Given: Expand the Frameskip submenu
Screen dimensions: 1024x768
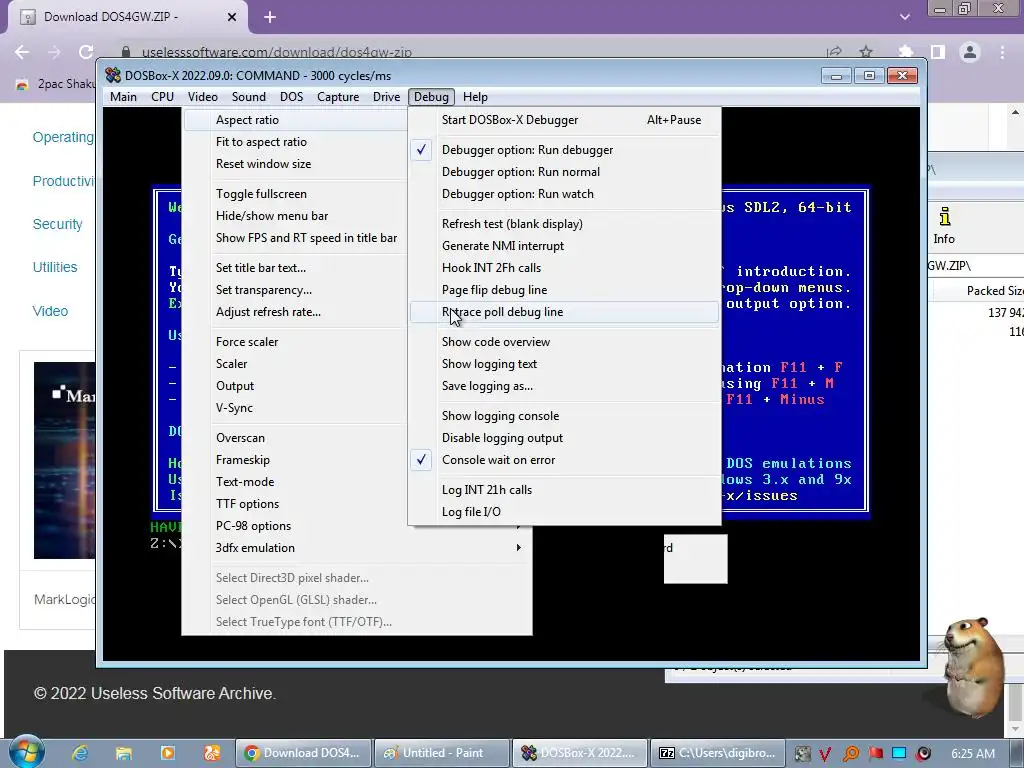Looking at the screenshot, I should (x=296, y=460).
